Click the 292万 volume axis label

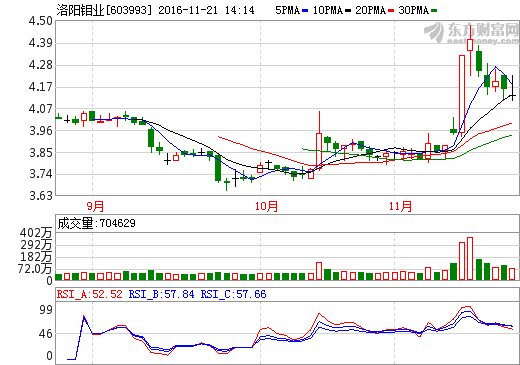pos(36,245)
